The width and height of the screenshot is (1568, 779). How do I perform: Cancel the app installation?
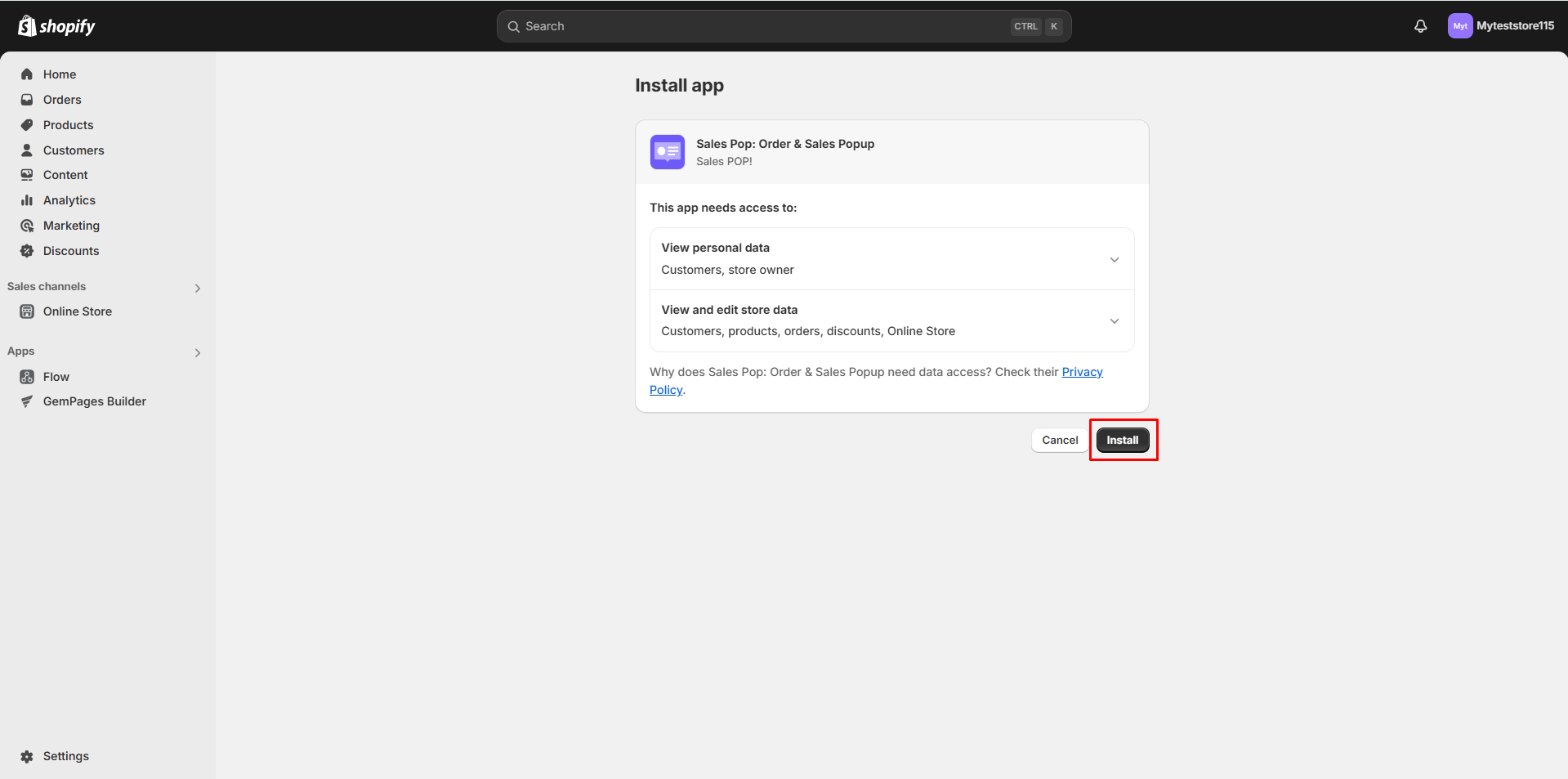[x=1059, y=440]
